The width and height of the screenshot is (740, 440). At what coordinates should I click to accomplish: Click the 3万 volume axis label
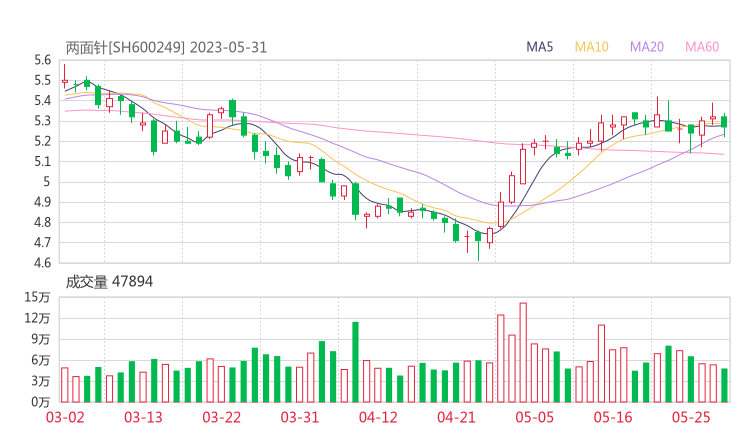[x=41, y=381]
